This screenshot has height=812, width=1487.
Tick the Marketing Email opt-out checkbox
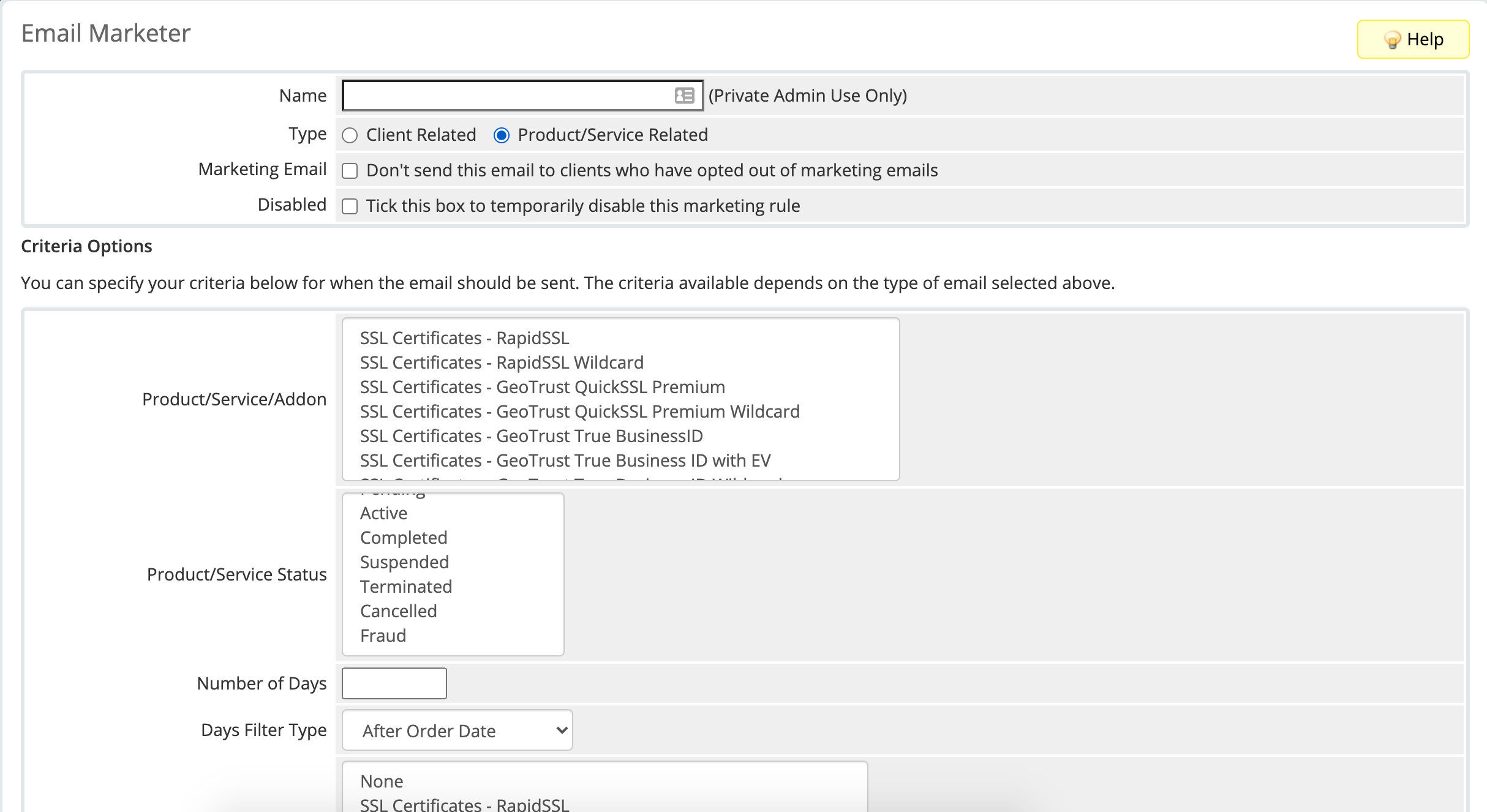click(350, 171)
